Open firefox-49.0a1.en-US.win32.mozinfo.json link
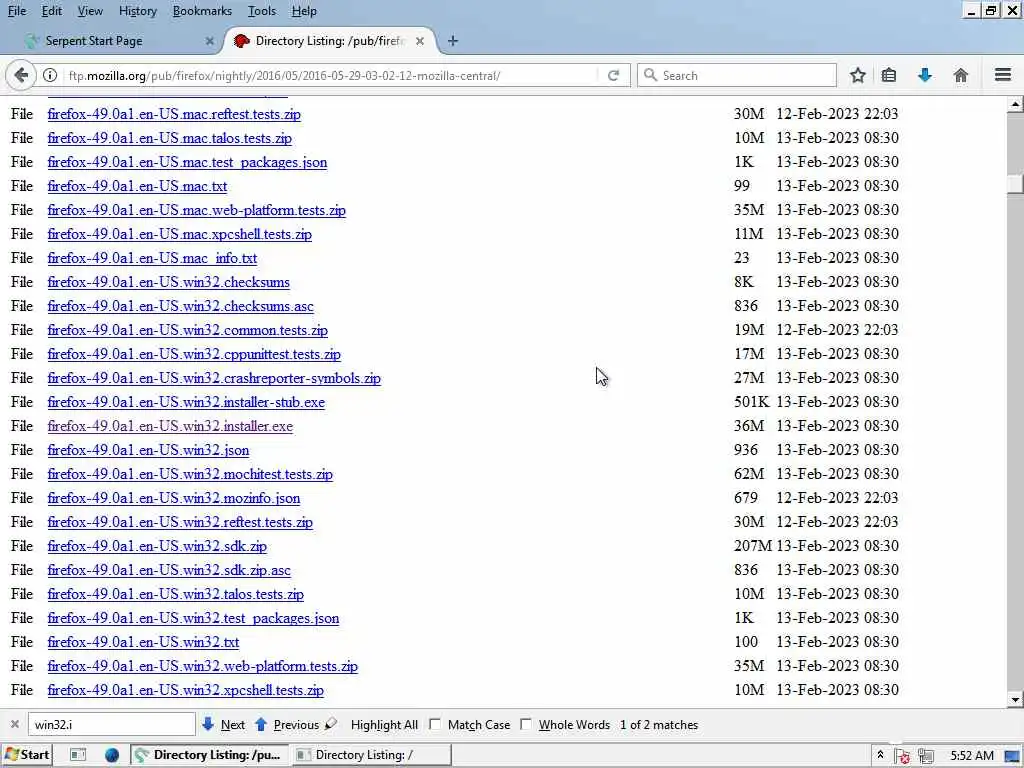Viewport: 1024px width, 768px height. point(174,498)
